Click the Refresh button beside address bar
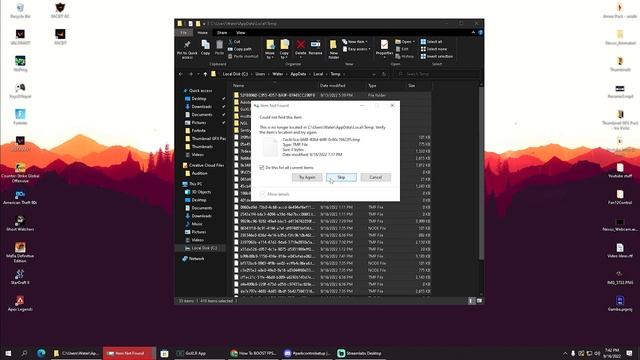The width and height of the screenshot is (640, 360). pyautogui.click(x=383, y=74)
